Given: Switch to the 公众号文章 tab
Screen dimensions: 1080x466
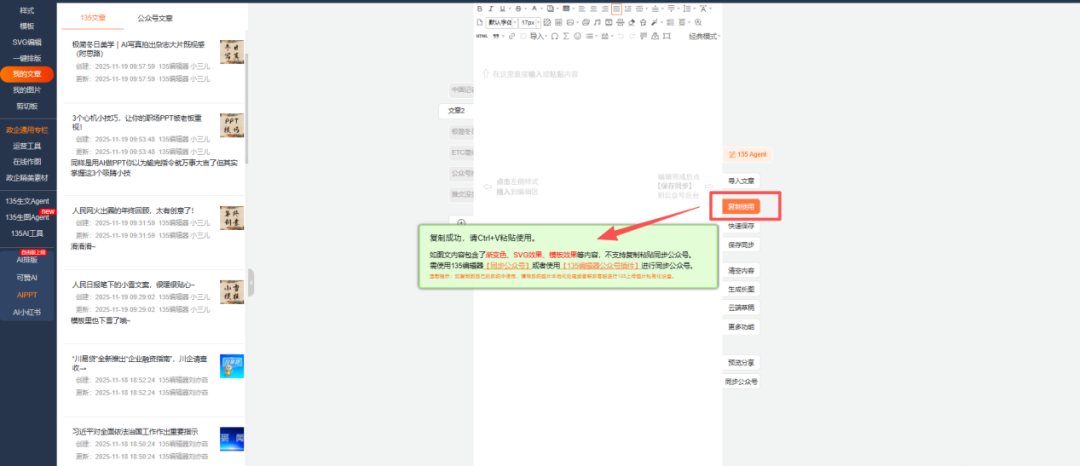Looking at the screenshot, I should click(x=155, y=18).
